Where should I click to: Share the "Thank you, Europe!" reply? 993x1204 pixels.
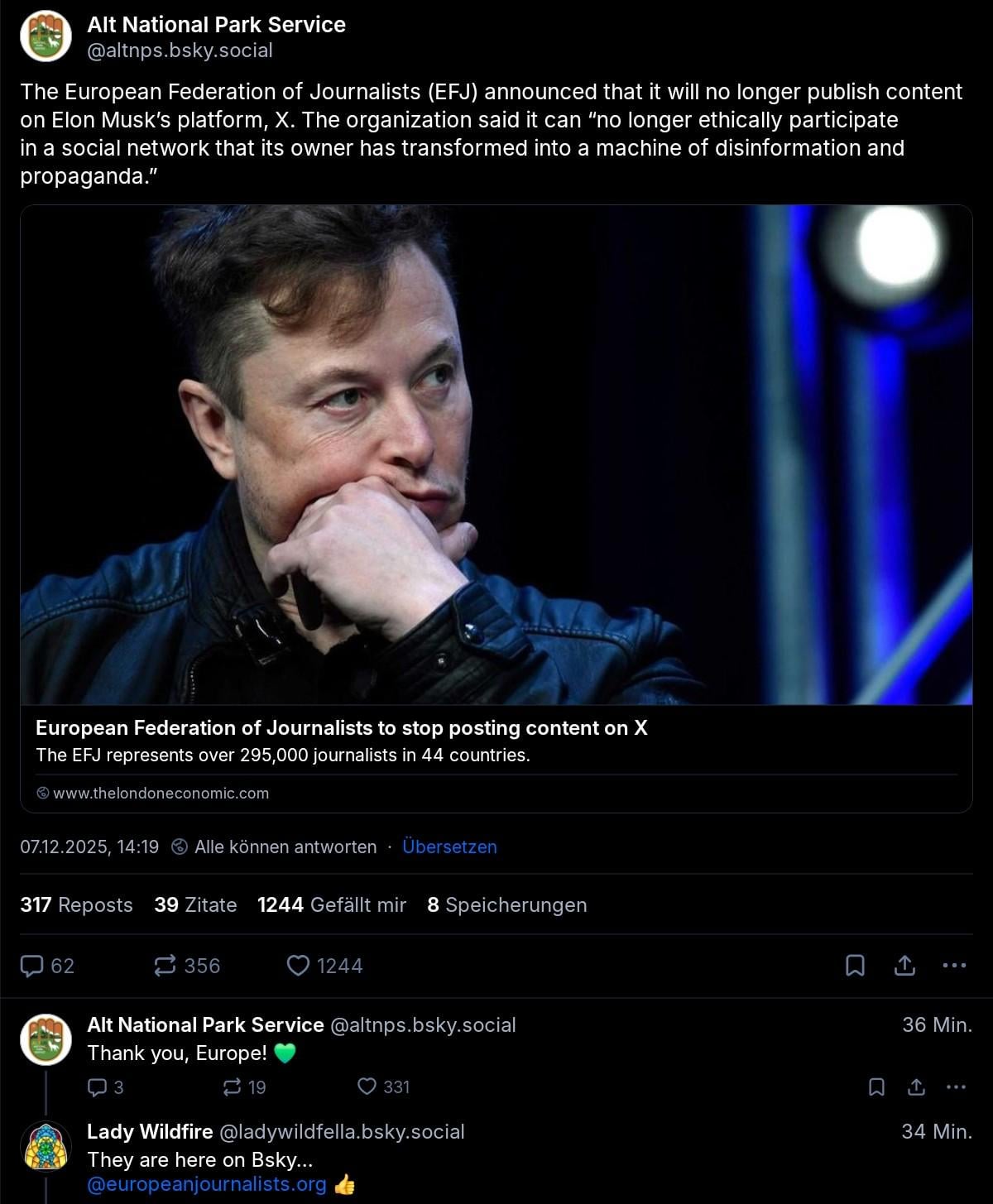(916, 1086)
